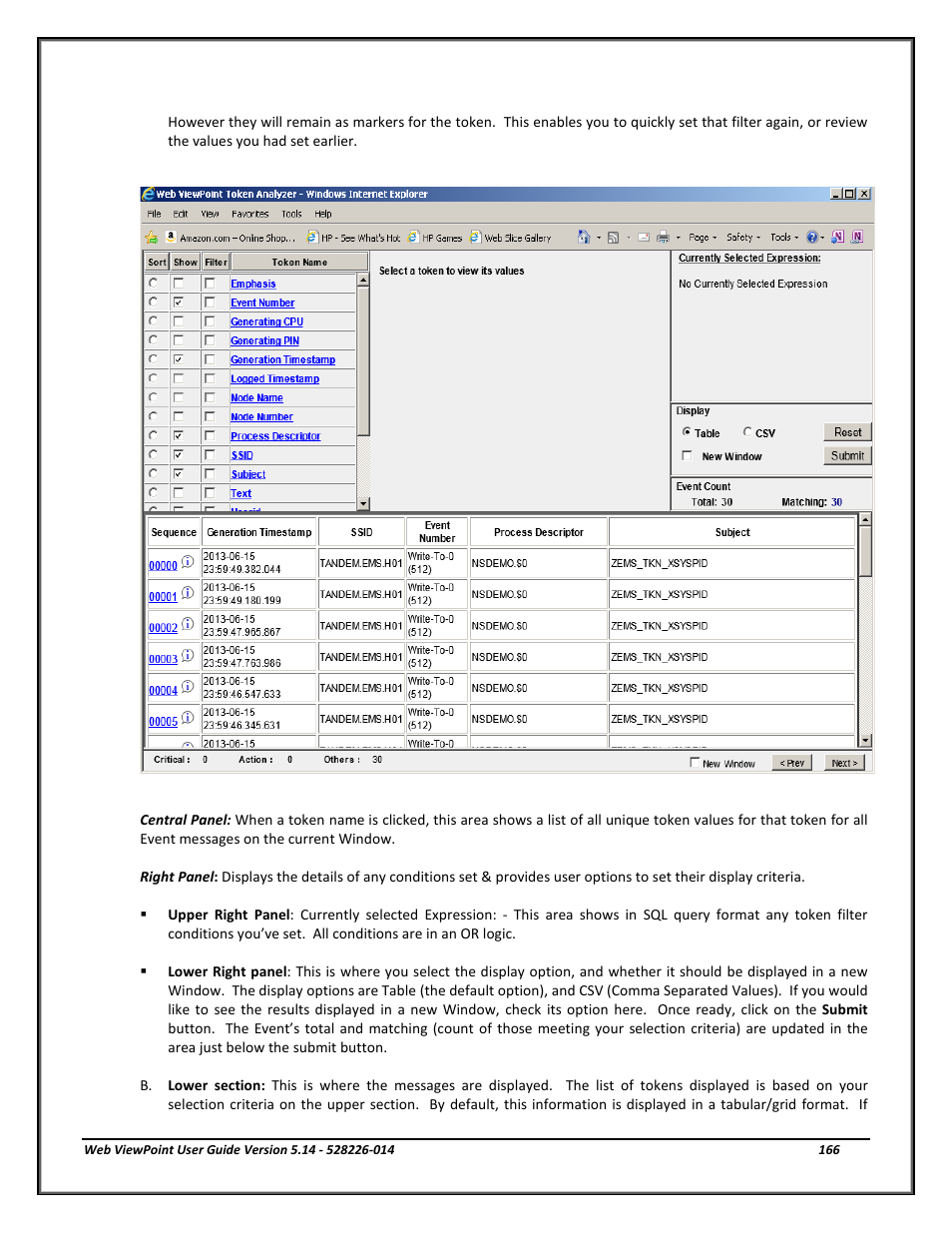Open sequence 00003 event link
This screenshot has width=952, height=1233.
click(163, 659)
